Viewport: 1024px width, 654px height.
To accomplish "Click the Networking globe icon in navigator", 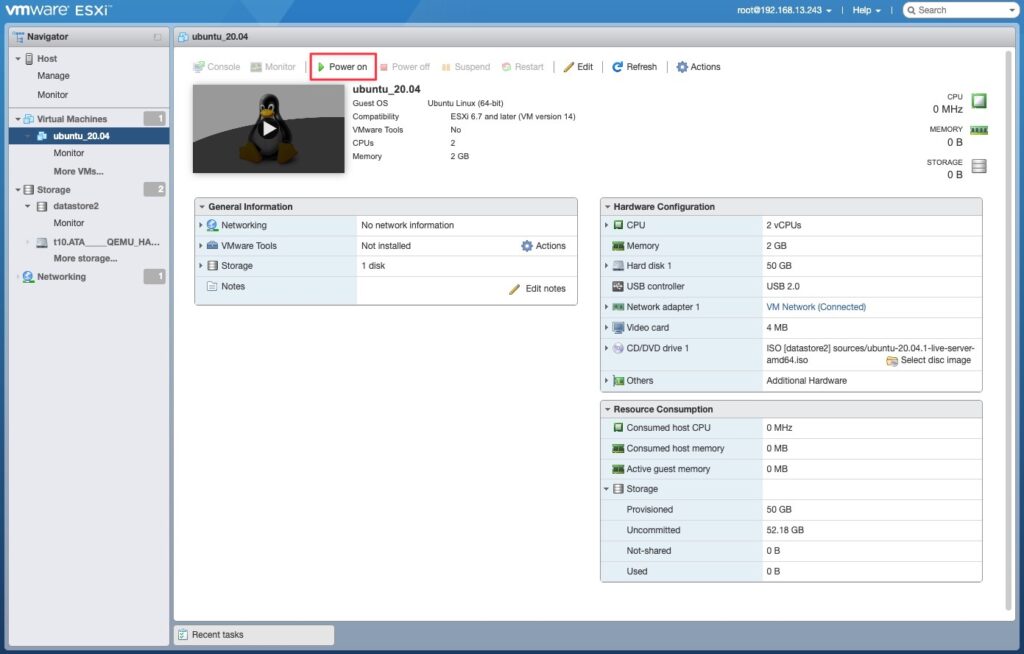I will coord(28,276).
